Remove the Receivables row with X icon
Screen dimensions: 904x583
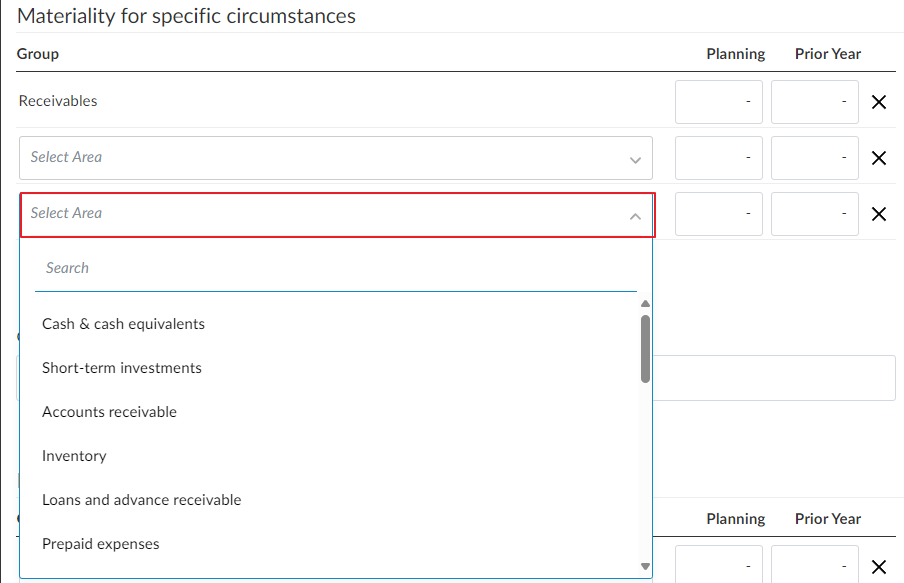[879, 102]
